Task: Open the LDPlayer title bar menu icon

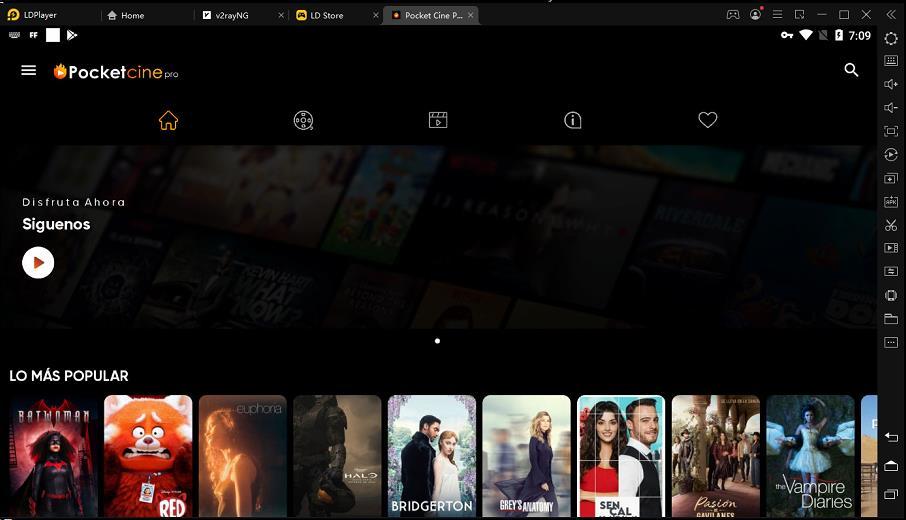Action: point(778,14)
